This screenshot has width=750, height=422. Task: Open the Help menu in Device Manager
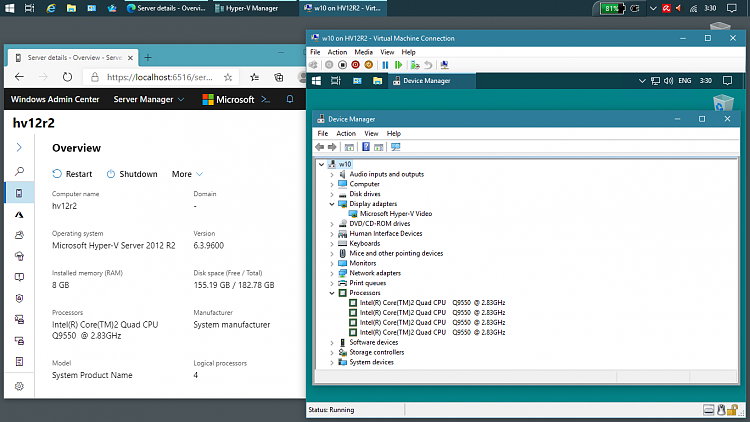[394, 133]
